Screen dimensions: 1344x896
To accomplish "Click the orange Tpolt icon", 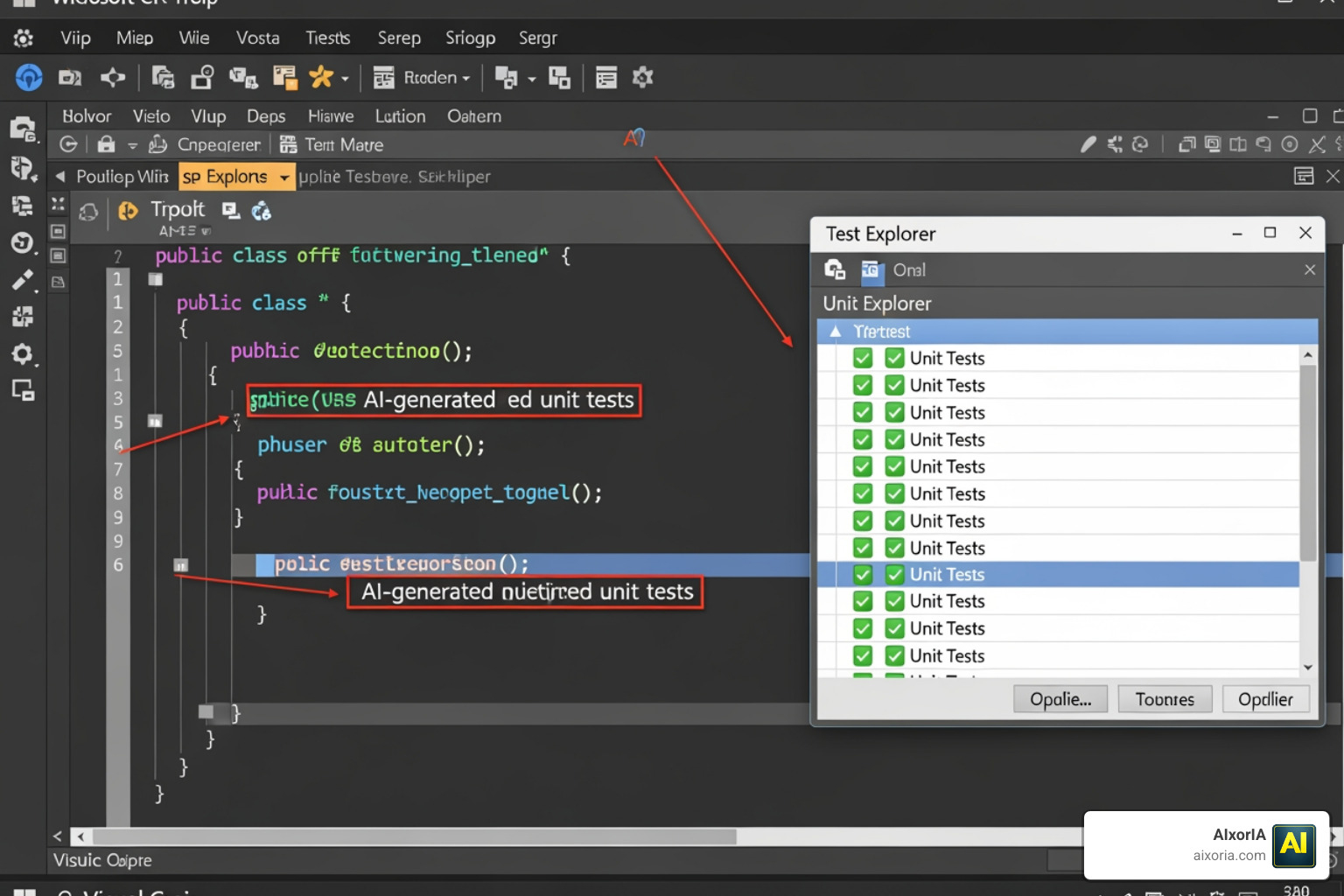I will (x=128, y=210).
